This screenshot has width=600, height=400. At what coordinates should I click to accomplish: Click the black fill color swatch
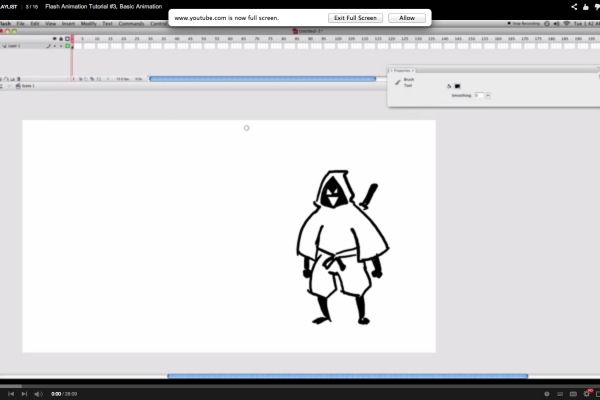[x=457, y=86]
